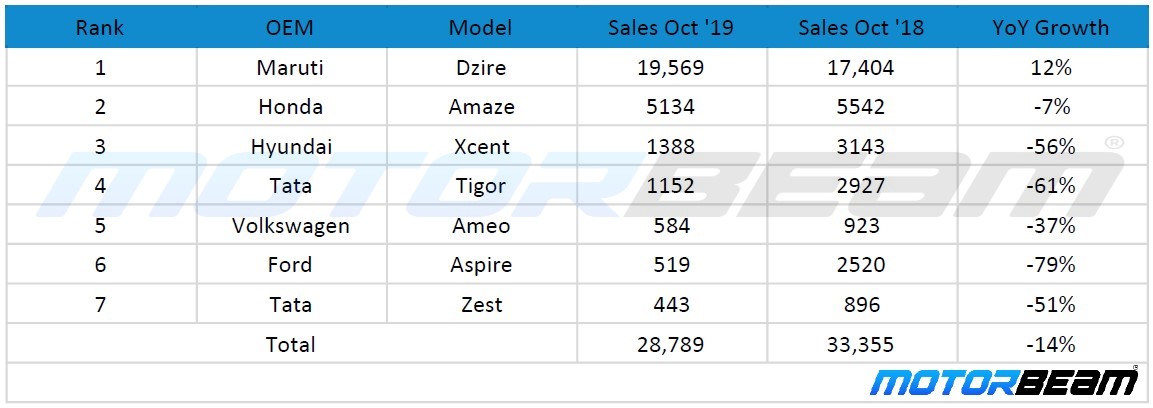Screen dimensions: 1153x408
Task: Click the MotorBeam logo in bottom corner
Action: pyautogui.click(x=1004, y=385)
